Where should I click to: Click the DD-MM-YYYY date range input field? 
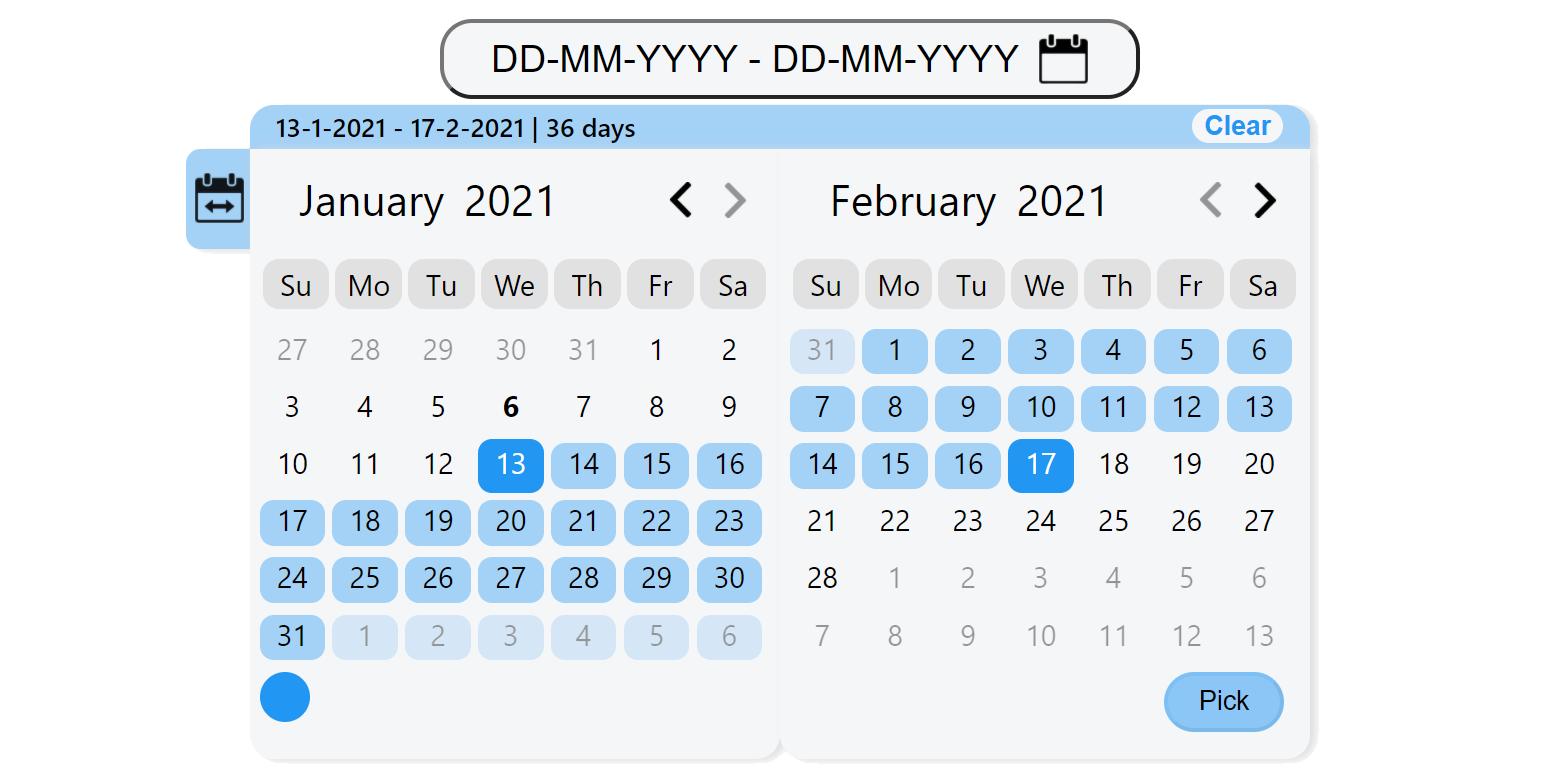(x=754, y=59)
